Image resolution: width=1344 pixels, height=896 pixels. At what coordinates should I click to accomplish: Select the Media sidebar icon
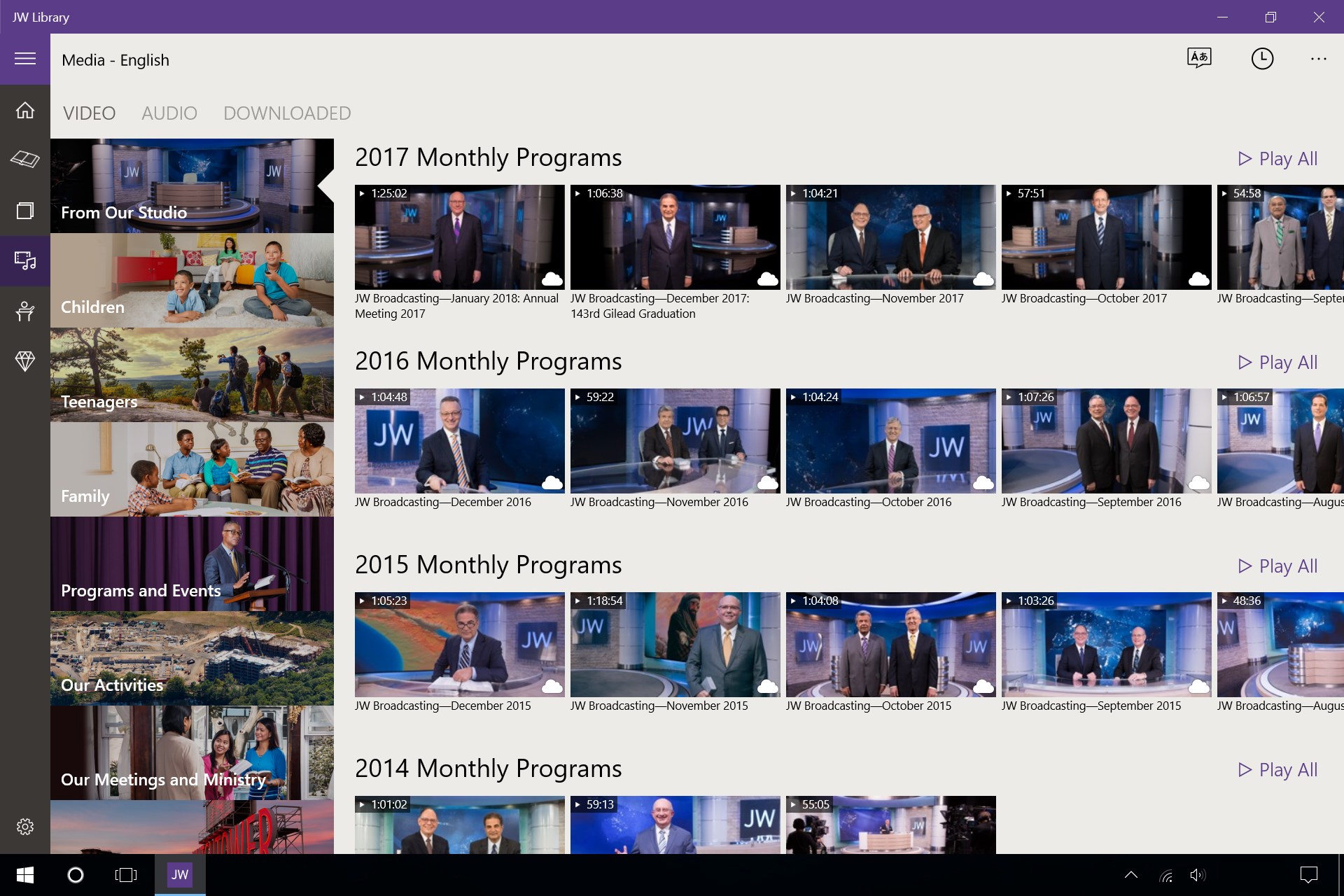(25, 260)
